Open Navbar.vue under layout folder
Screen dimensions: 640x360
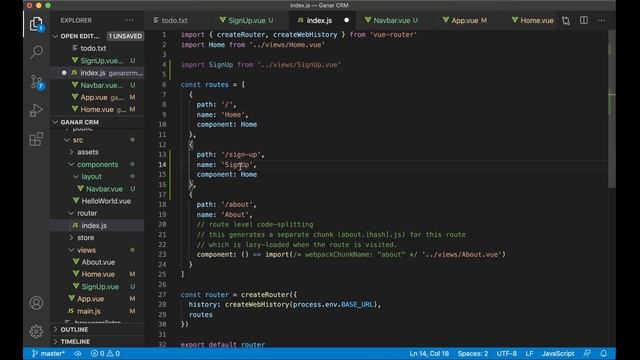pos(97,189)
